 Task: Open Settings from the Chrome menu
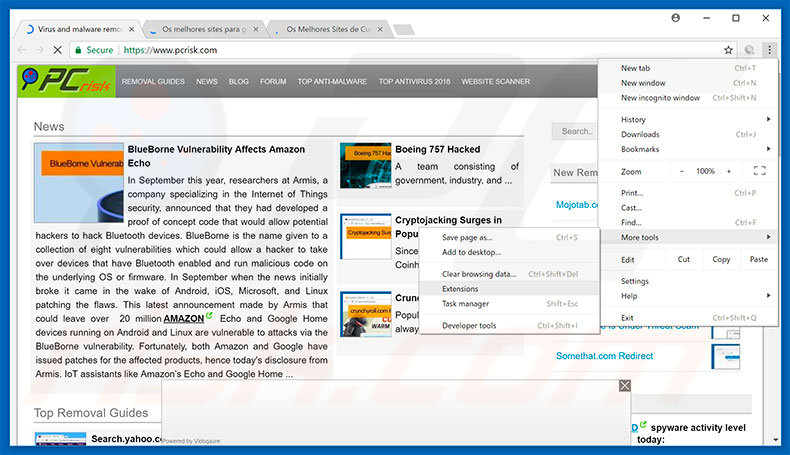point(688,281)
